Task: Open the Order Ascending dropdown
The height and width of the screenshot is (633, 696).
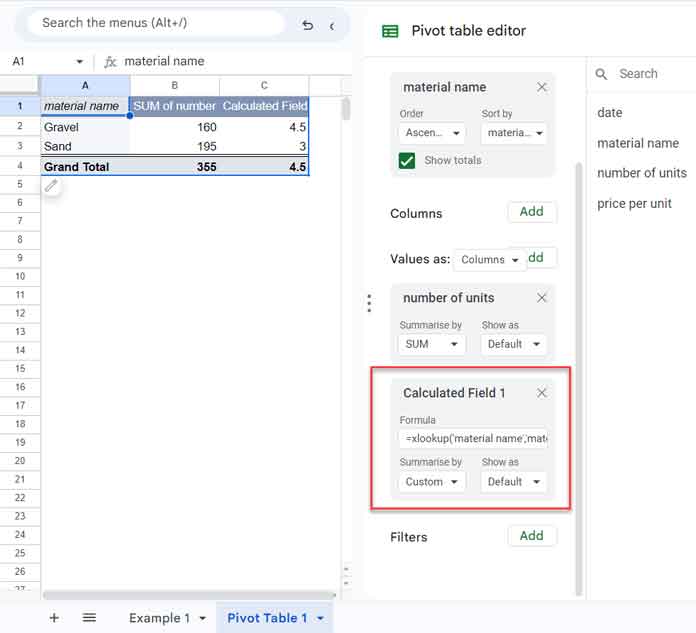Action: coord(432,133)
